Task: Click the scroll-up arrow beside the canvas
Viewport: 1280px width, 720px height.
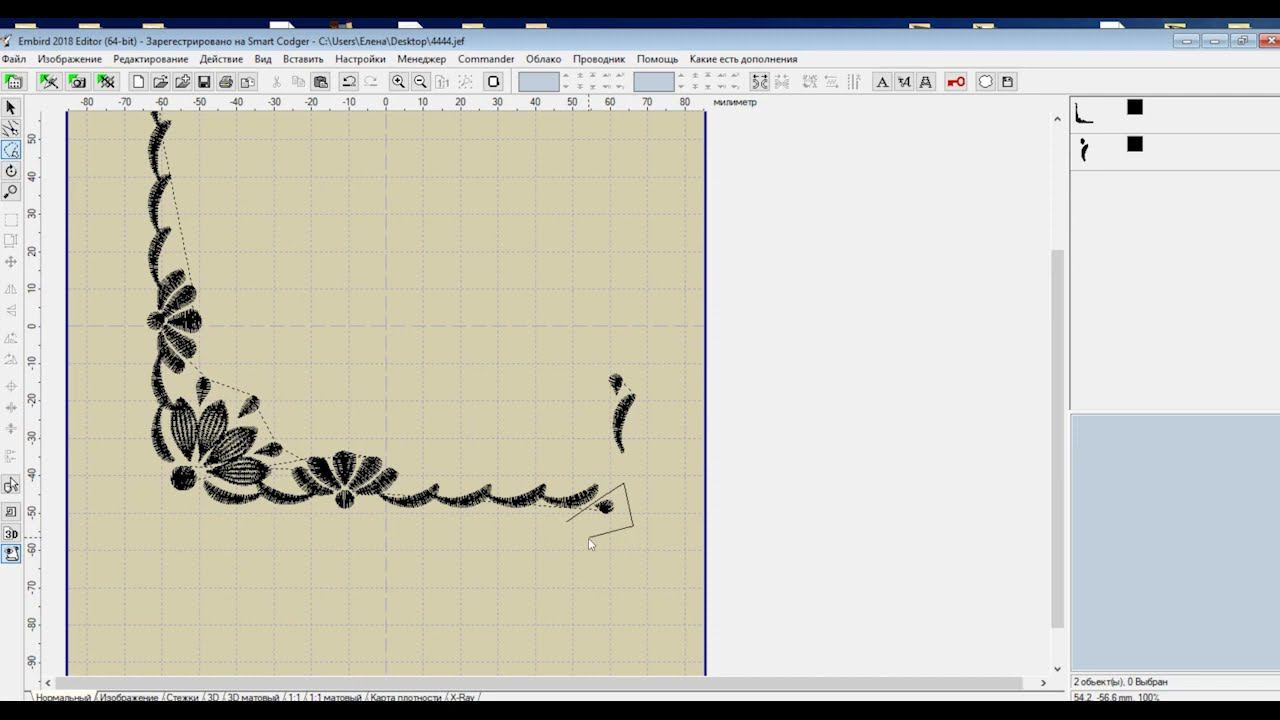Action: pyautogui.click(x=1057, y=119)
